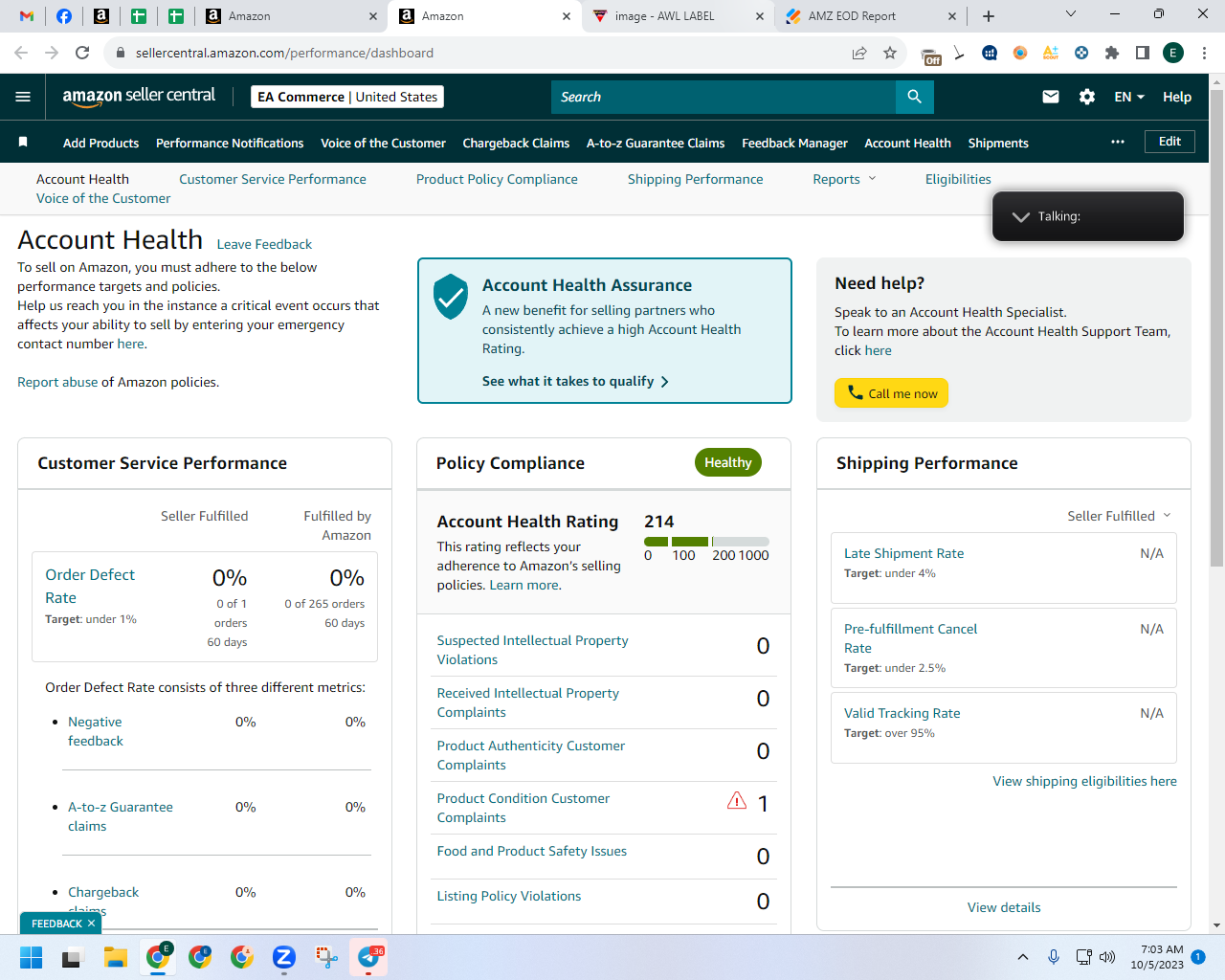Open Performance Notifications in top navigation
Image resolution: width=1225 pixels, height=980 pixels.
pos(230,143)
